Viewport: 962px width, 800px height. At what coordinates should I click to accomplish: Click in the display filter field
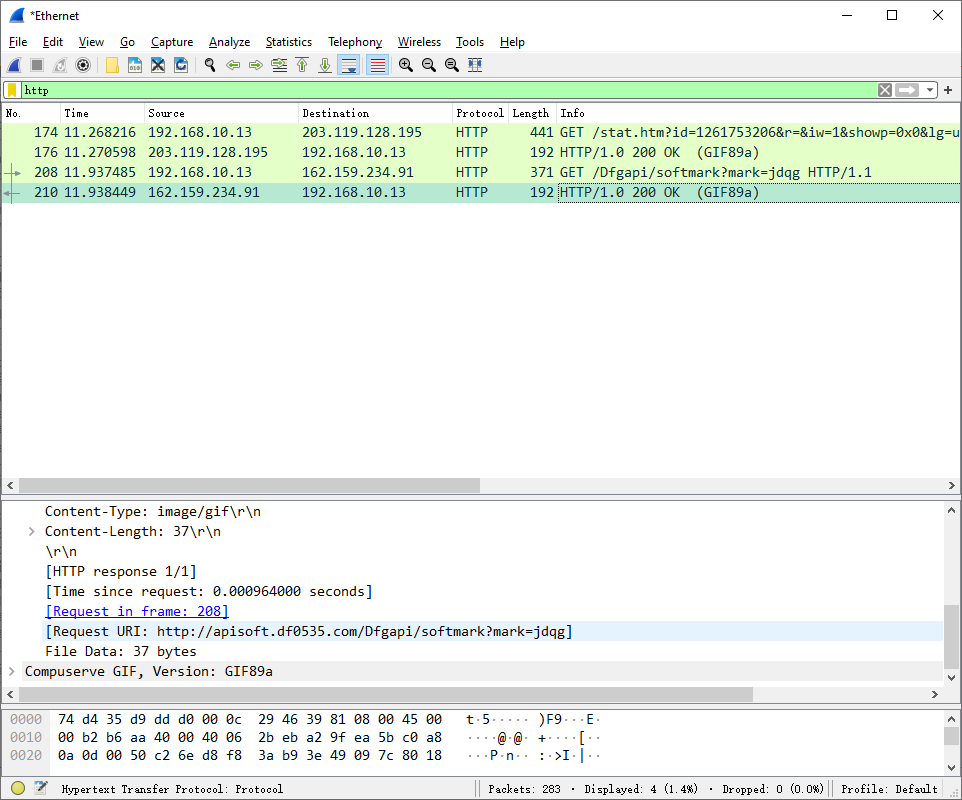(x=449, y=90)
